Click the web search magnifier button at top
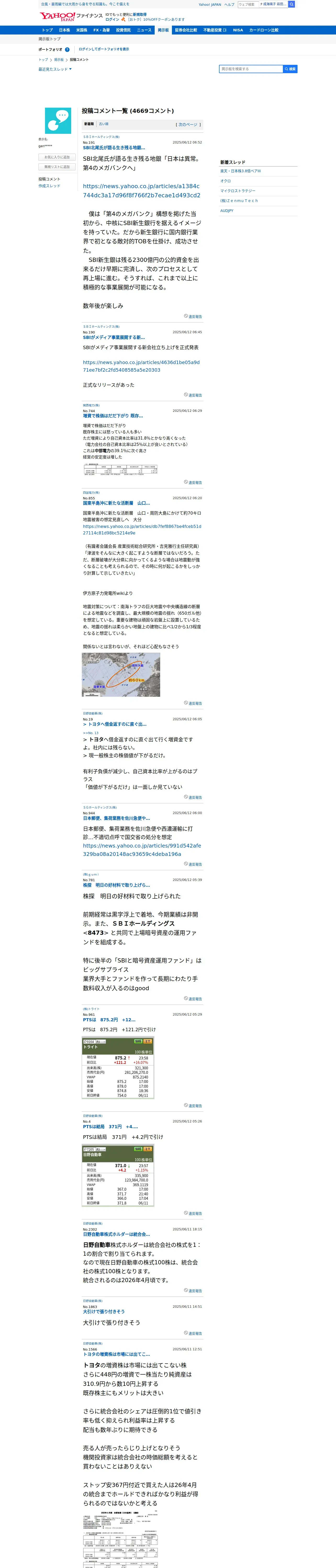336x1568 pixels. pyautogui.click(x=292, y=4)
